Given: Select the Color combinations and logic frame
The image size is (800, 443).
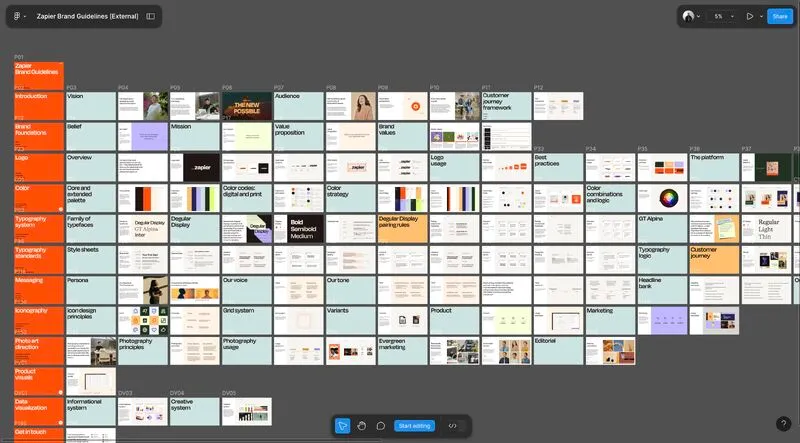Looking at the screenshot, I should pyautogui.click(x=610, y=198).
